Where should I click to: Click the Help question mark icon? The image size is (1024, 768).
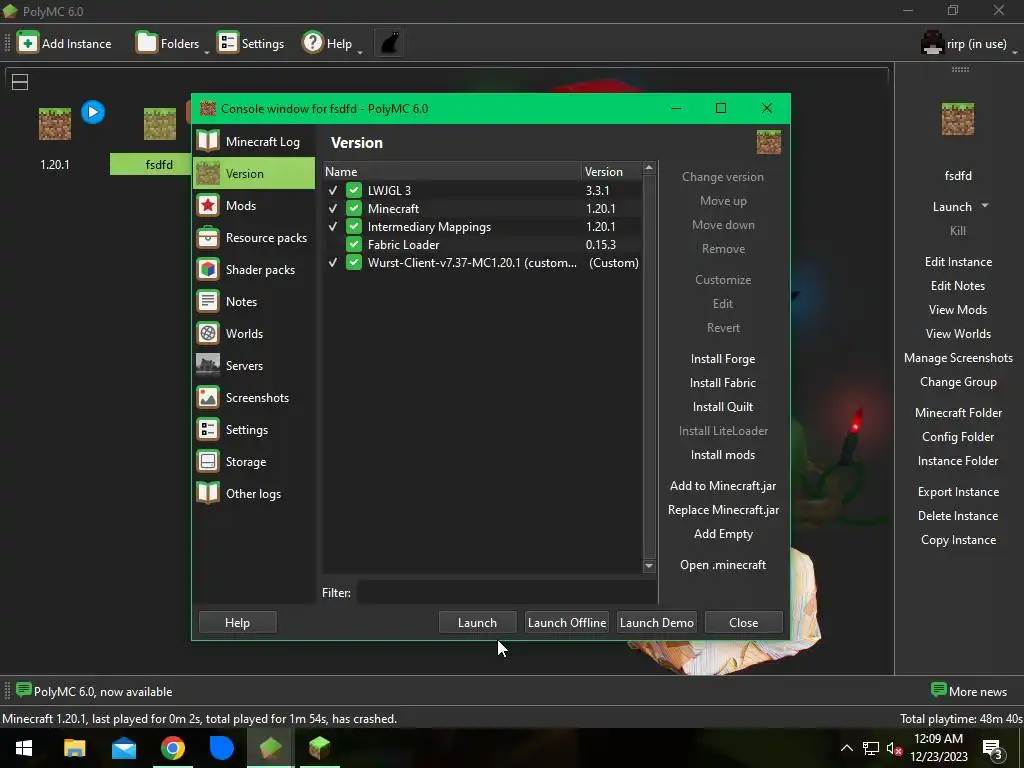313,43
